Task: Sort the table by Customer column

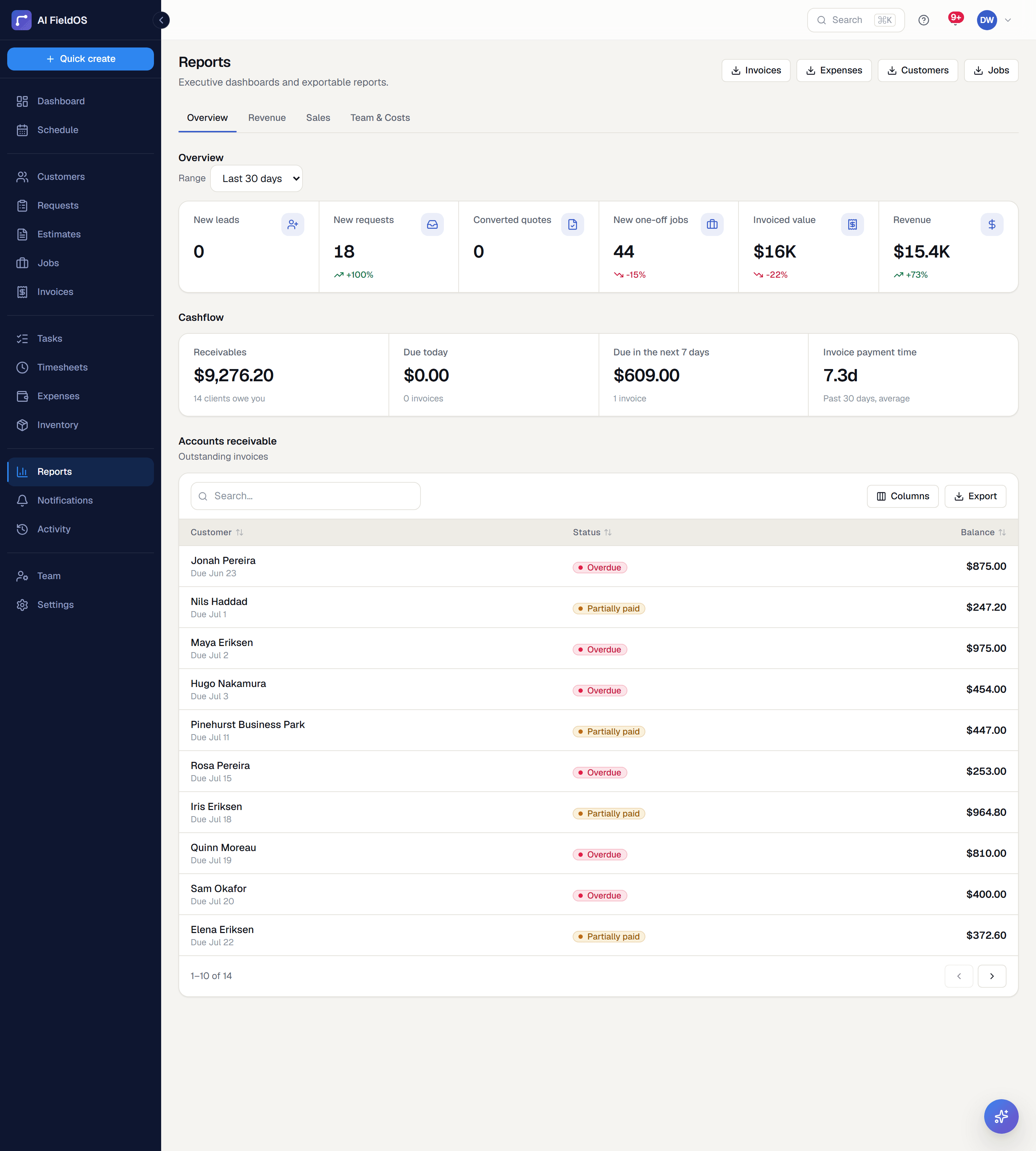Action: coord(217,532)
